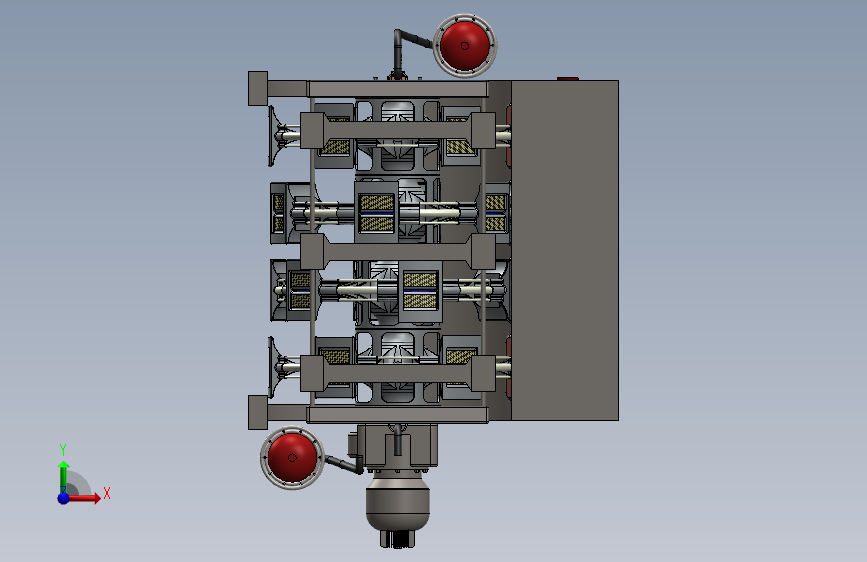The width and height of the screenshot is (867, 562).
Task: Select the red sphere at bottom left of model
Action: (293, 457)
